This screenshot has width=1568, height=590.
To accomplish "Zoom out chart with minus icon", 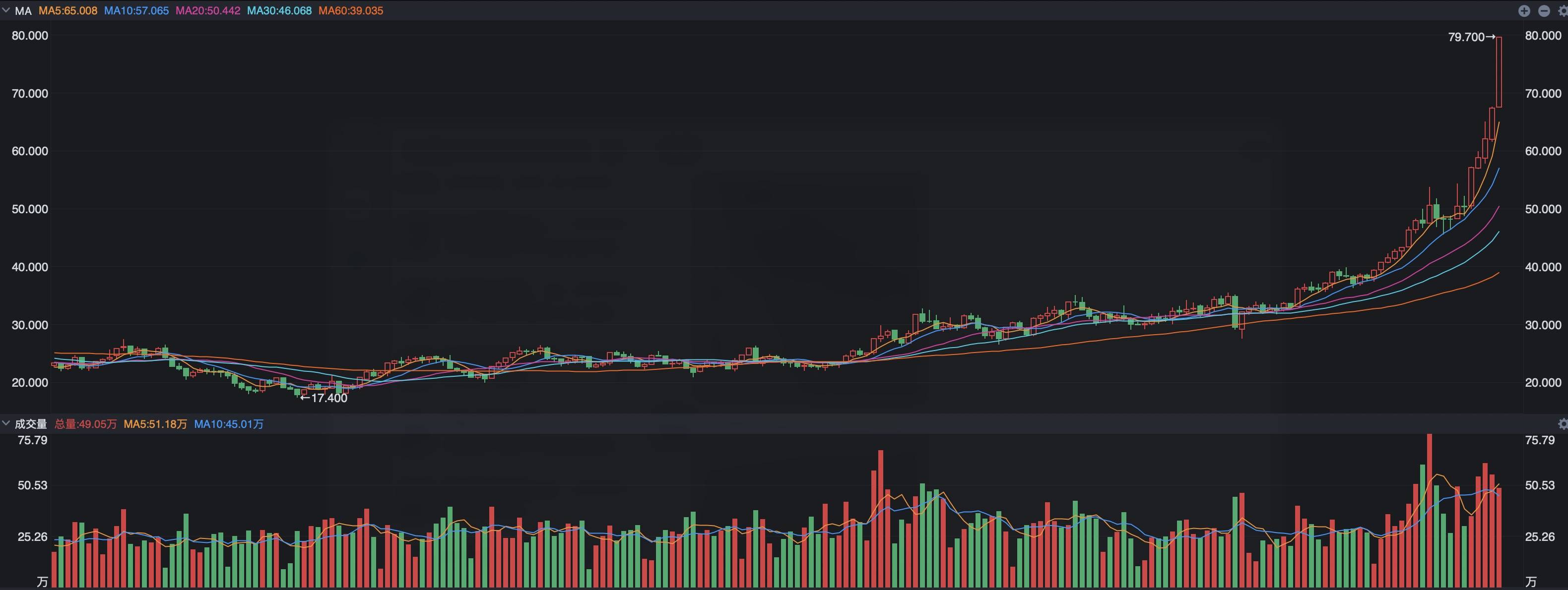I will point(1544,11).
